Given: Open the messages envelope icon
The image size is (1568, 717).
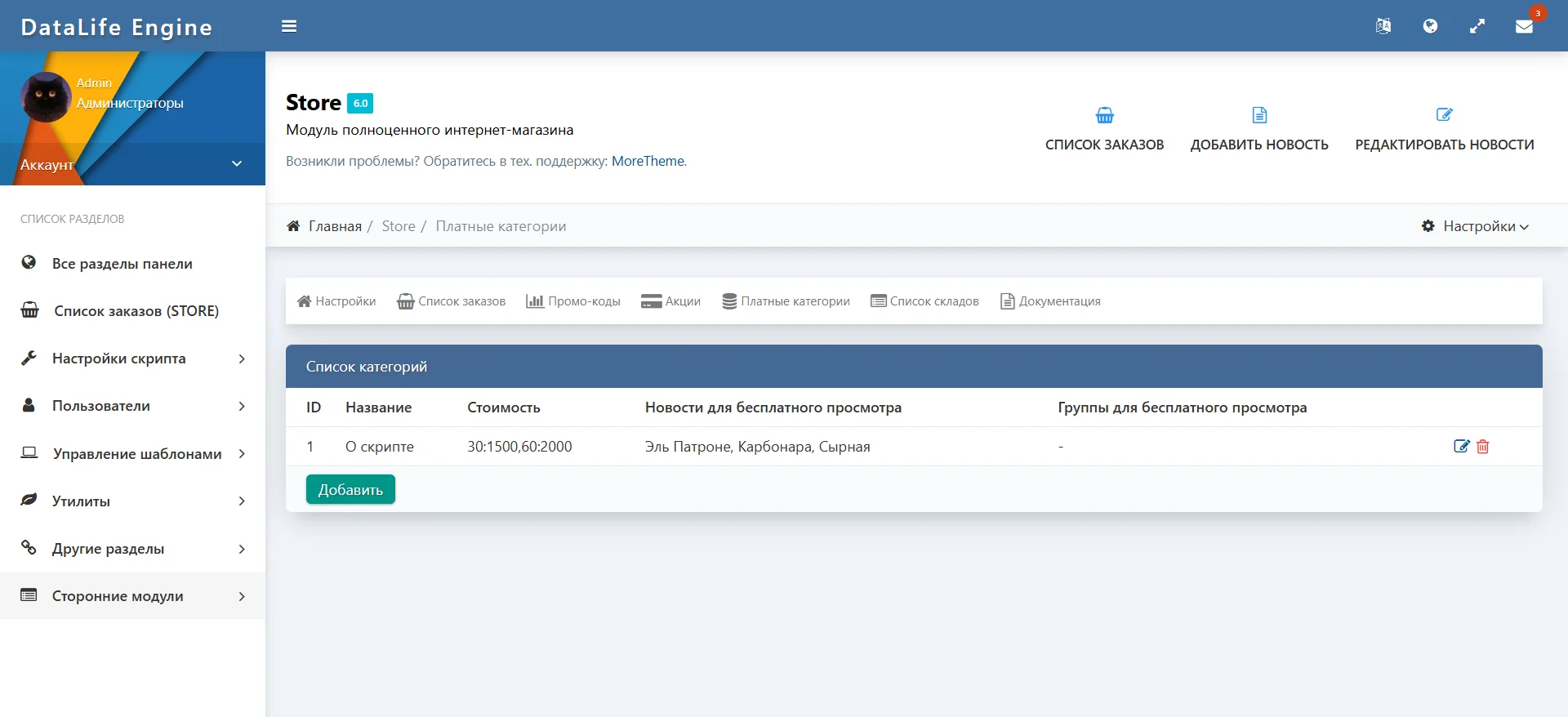Looking at the screenshot, I should [x=1524, y=26].
